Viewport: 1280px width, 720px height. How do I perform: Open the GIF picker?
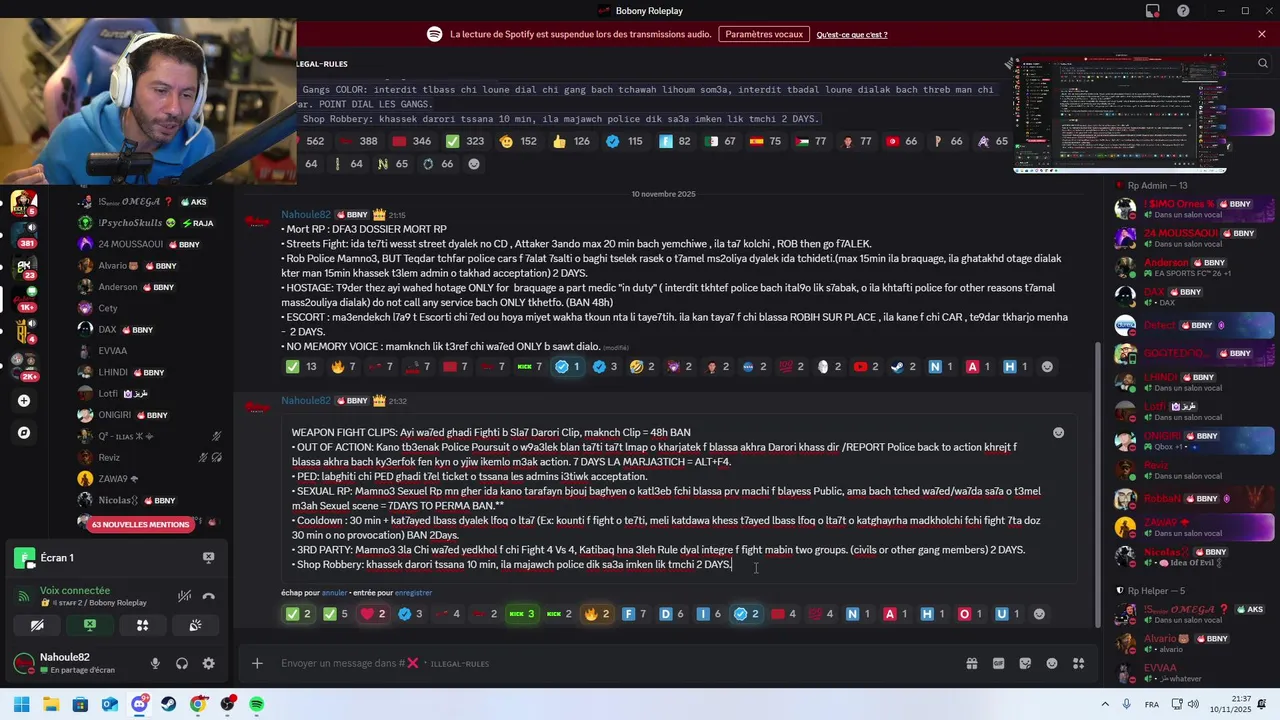pos(998,663)
